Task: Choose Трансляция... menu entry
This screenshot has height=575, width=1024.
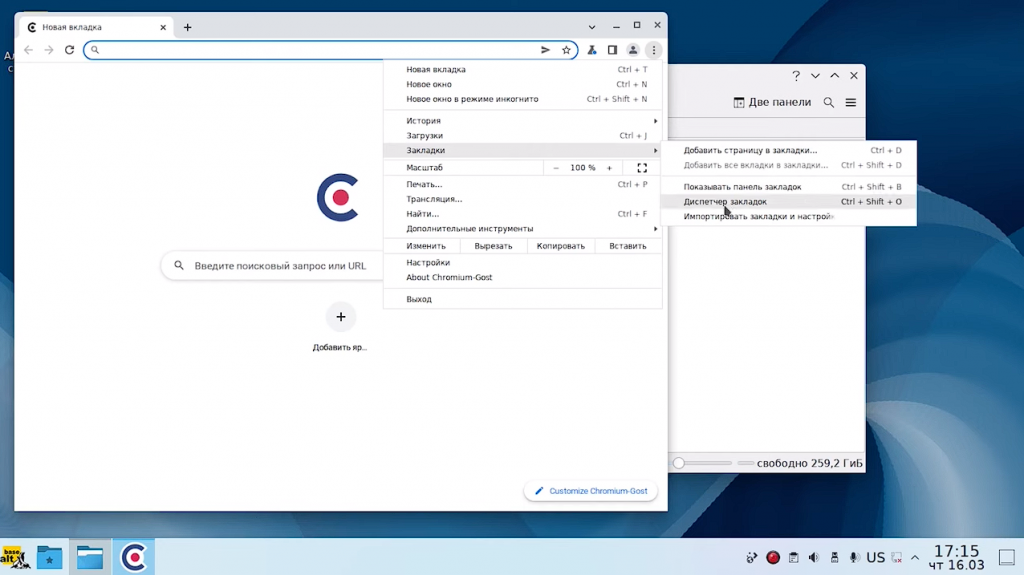Action: (522, 199)
